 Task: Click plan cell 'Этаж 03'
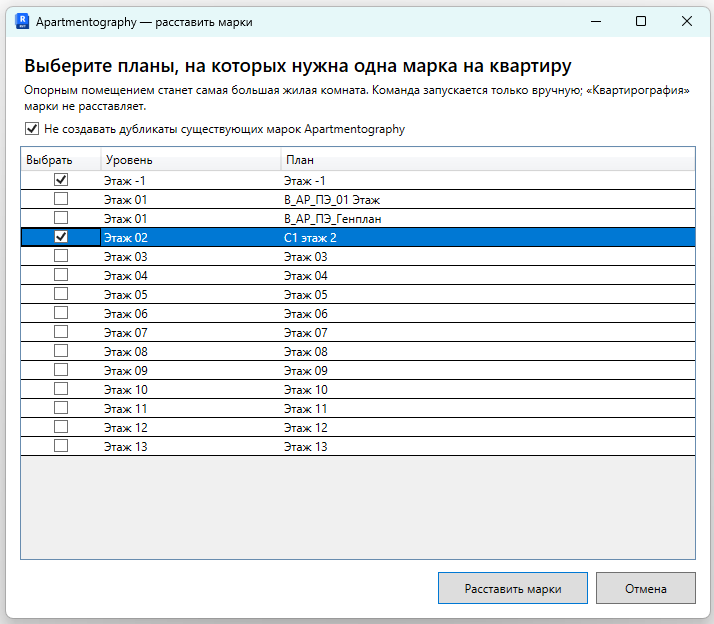pyautogui.click(x=488, y=256)
